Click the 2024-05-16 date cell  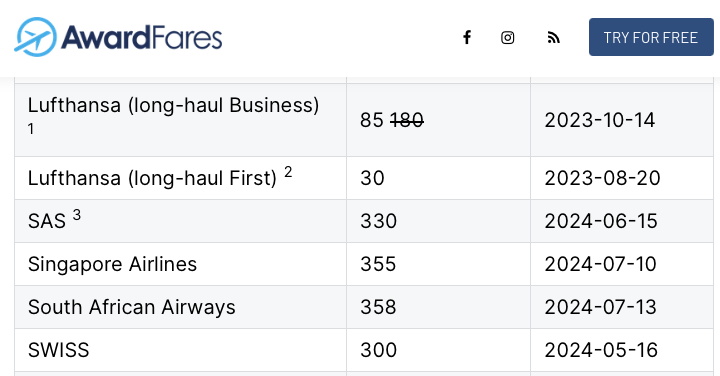[622, 350]
